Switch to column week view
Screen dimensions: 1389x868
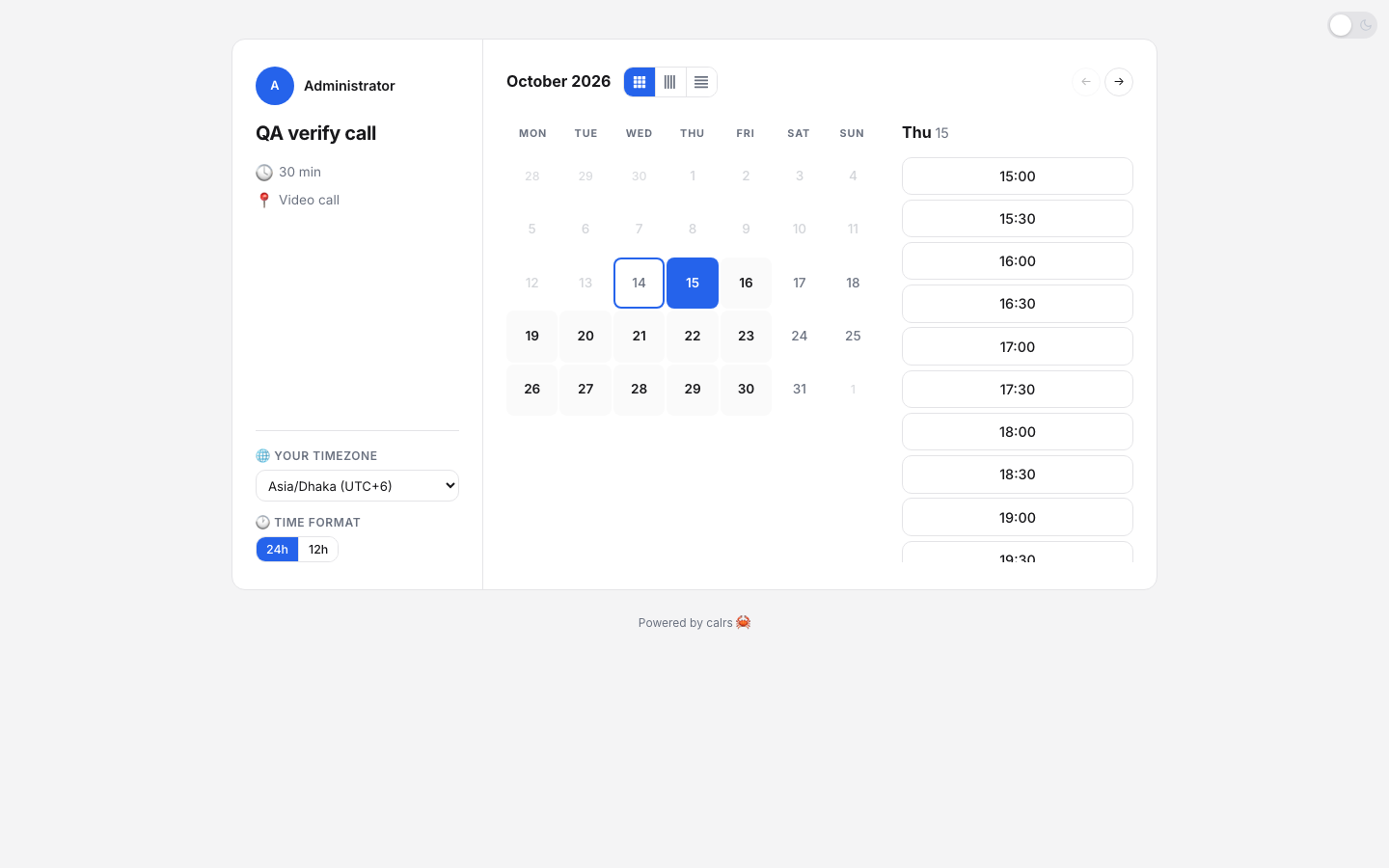click(670, 82)
